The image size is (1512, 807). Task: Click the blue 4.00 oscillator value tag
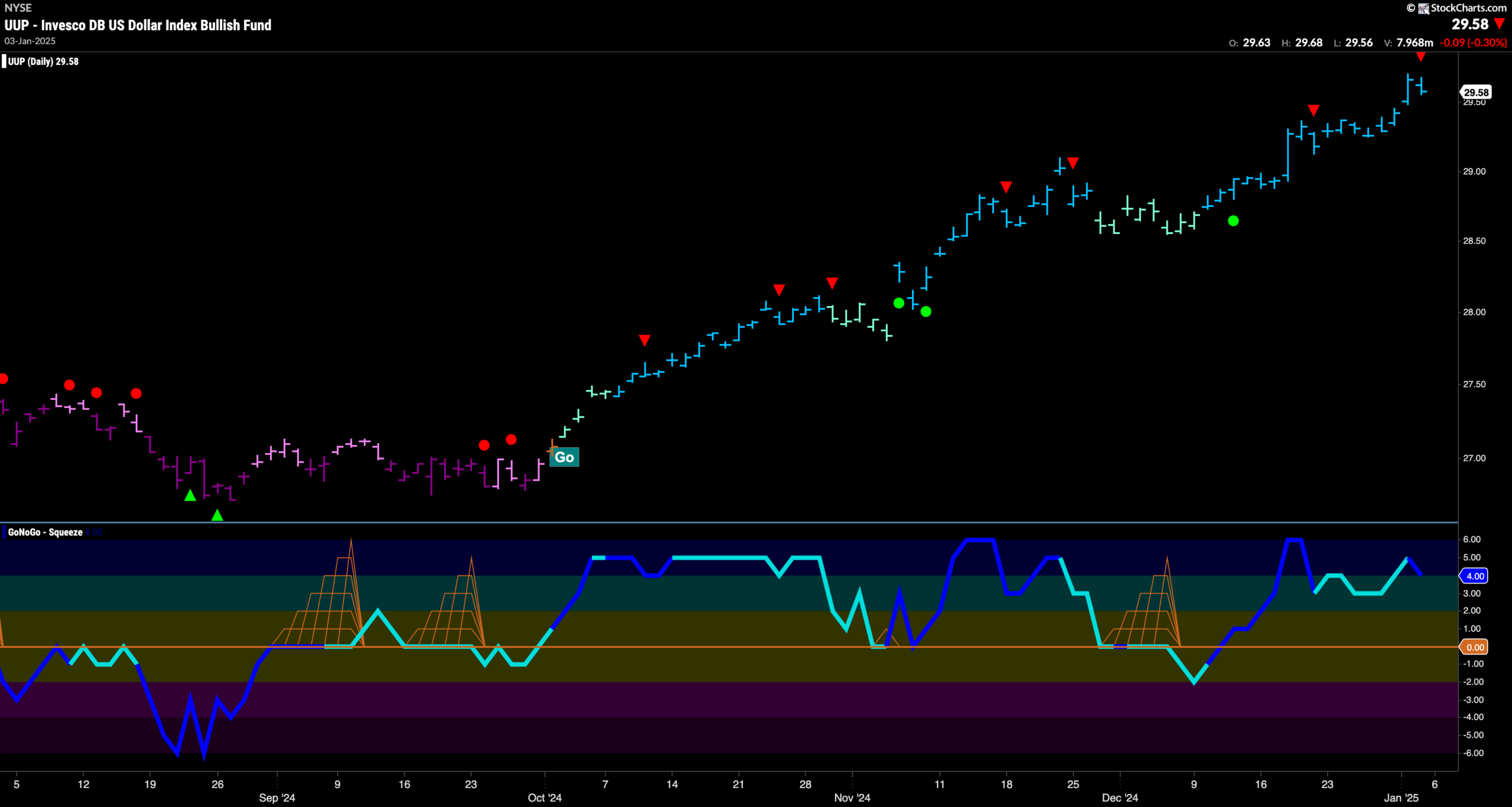pos(1475,576)
